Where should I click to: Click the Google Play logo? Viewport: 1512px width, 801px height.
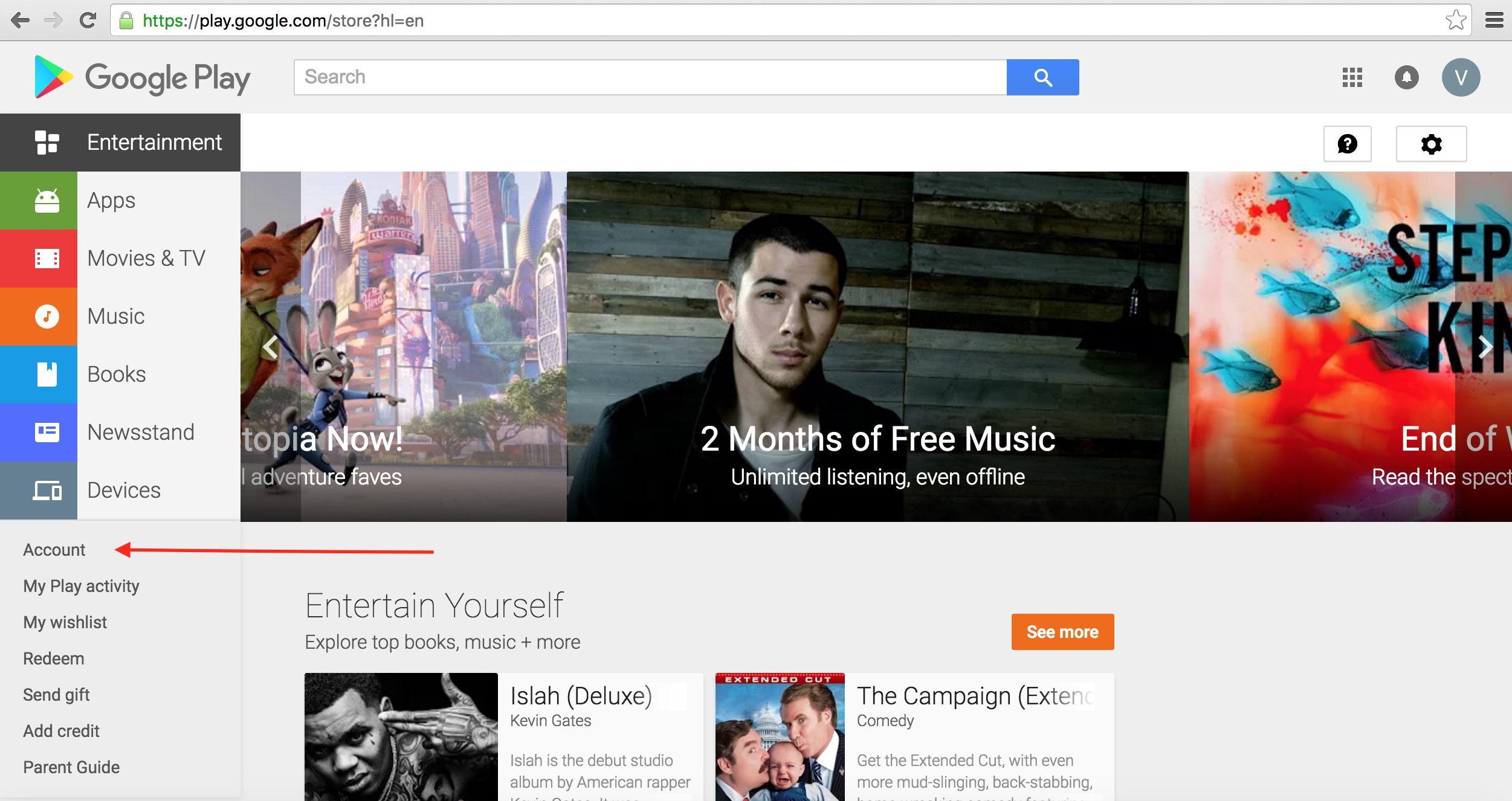coord(142,77)
